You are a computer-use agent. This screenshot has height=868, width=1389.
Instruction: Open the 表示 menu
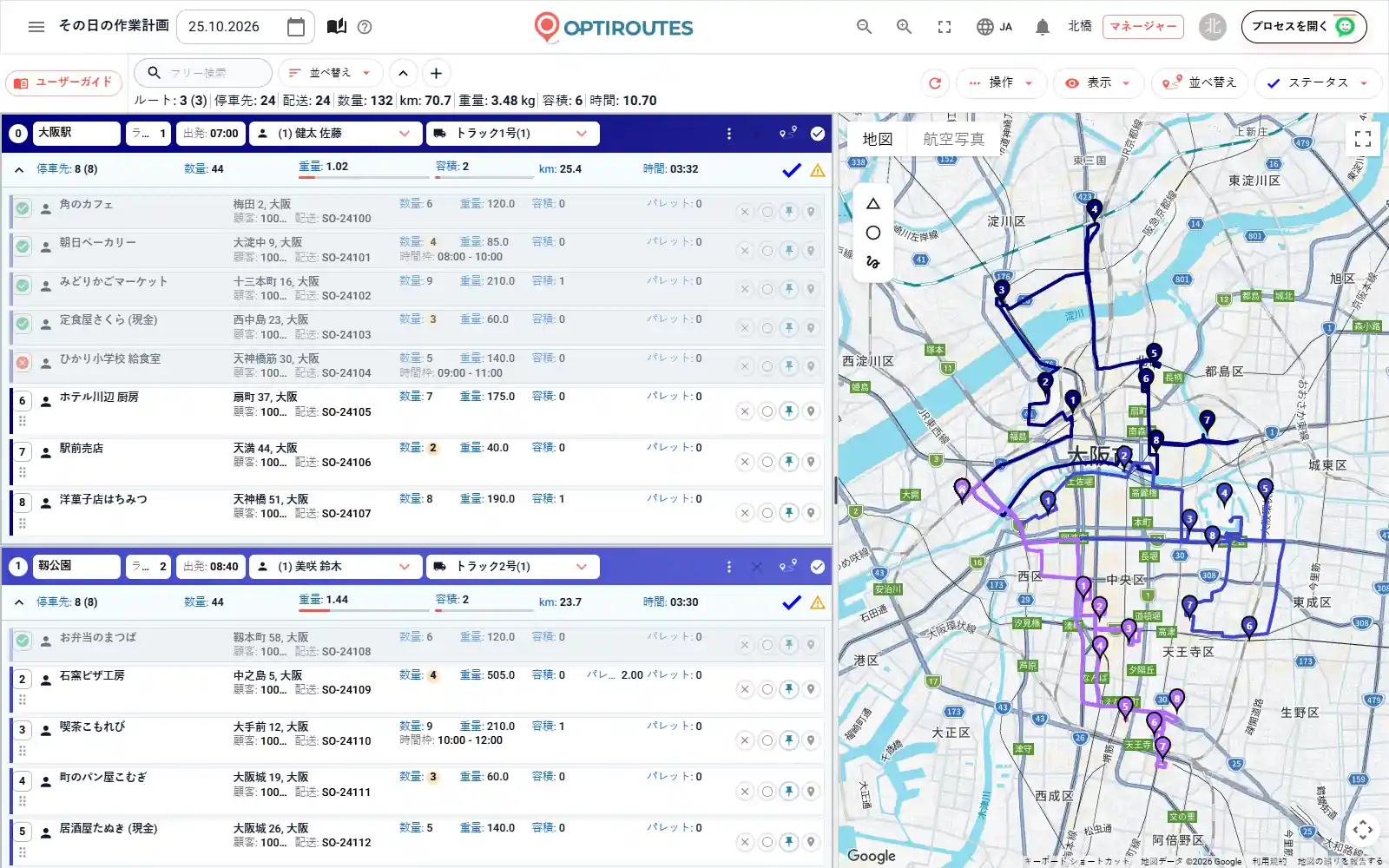pos(1098,83)
